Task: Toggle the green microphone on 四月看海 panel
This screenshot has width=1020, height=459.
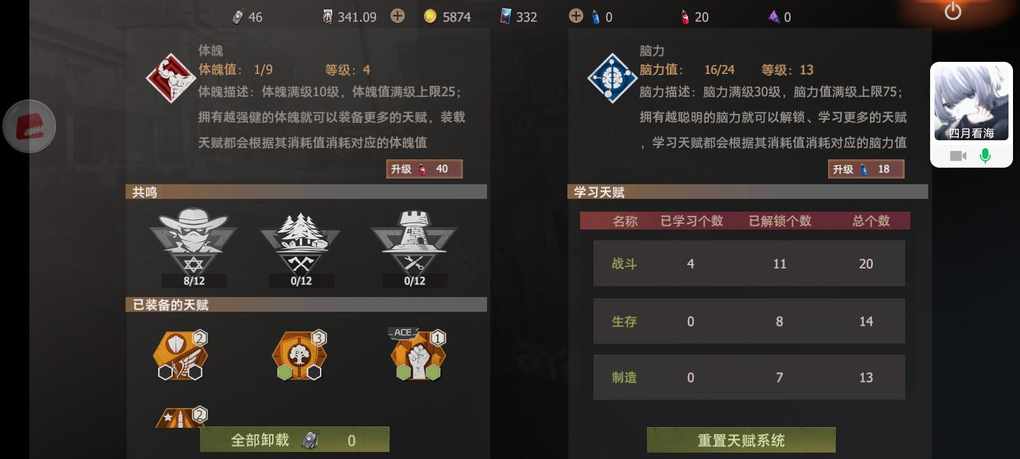Action: click(x=985, y=155)
